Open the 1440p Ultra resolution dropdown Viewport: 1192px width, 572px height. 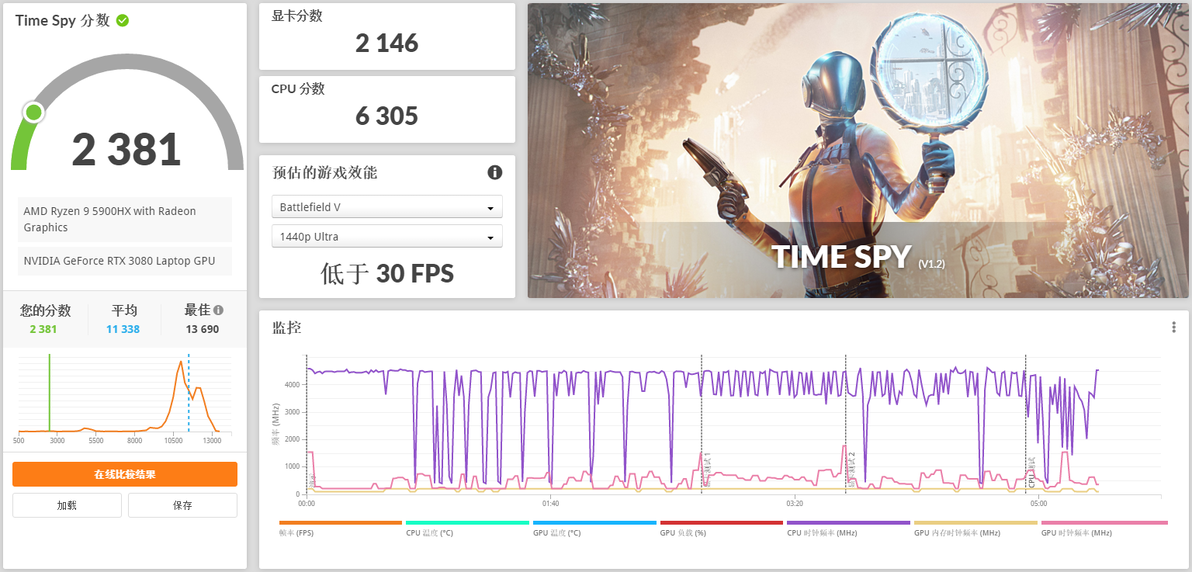tap(387, 237)
